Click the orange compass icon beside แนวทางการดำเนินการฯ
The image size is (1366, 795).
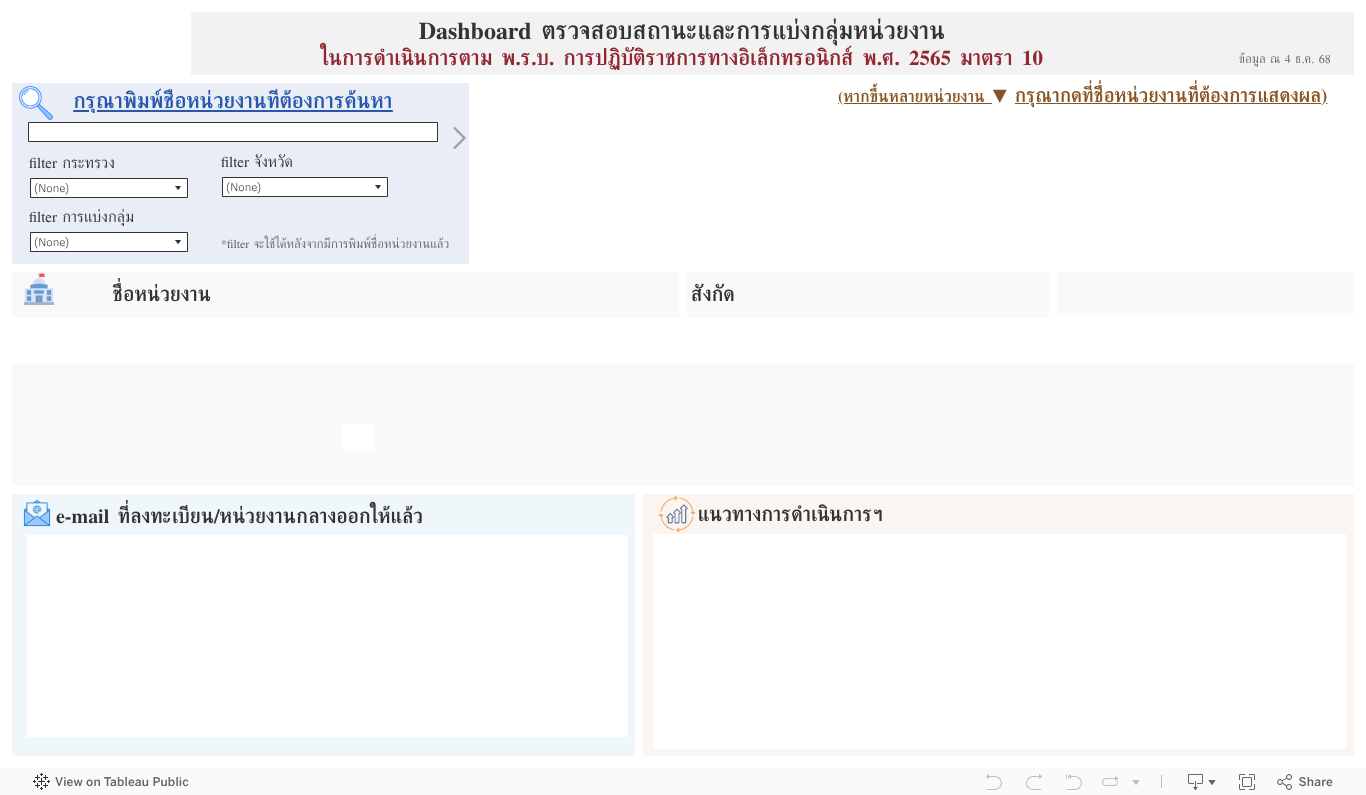675,514
